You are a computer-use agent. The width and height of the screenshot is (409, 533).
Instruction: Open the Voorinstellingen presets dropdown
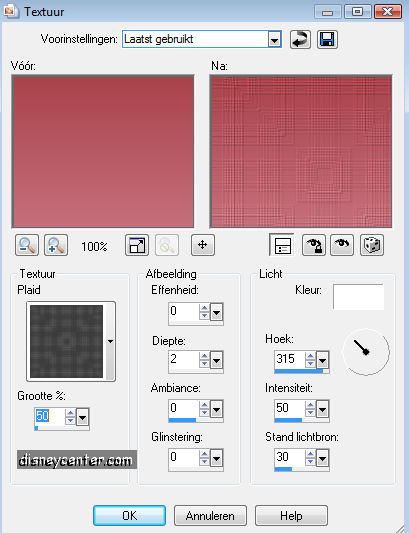click(x=274, y=39)
